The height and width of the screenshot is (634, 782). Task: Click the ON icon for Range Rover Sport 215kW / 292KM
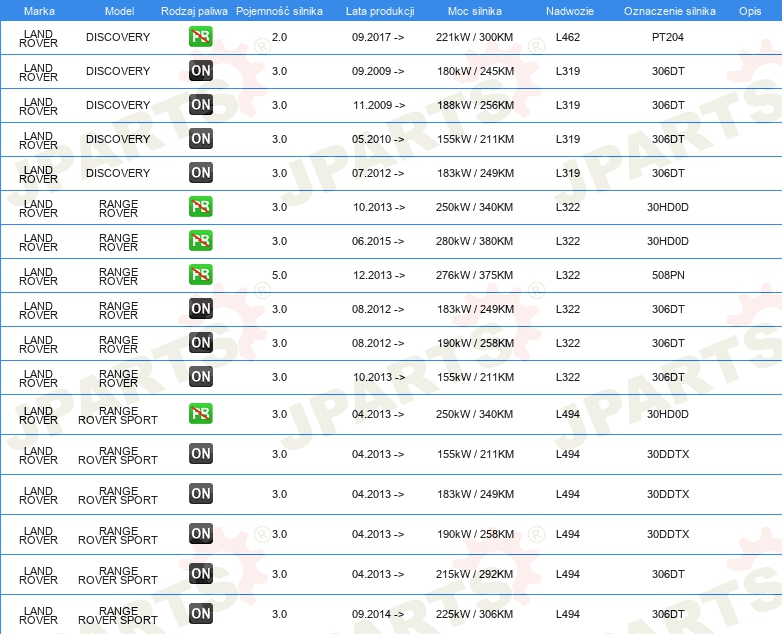click(x=200, y=573)
